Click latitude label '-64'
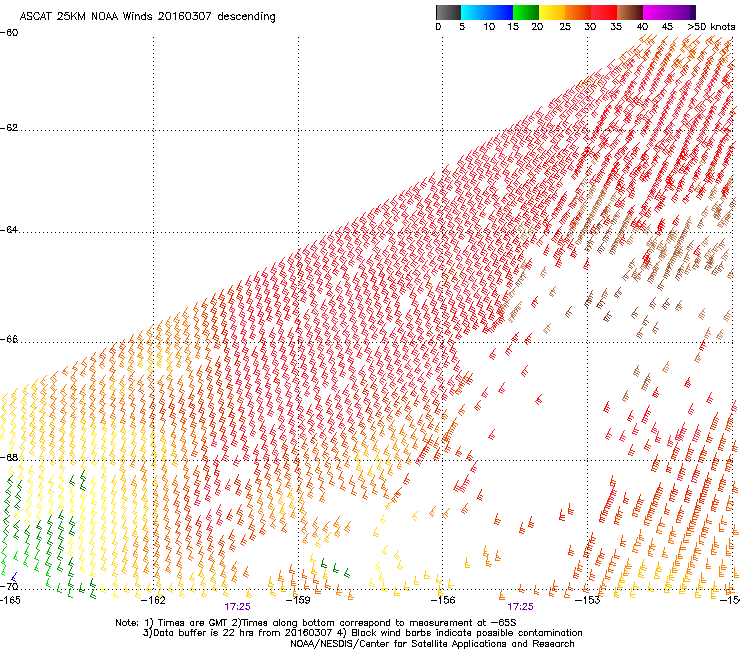The image size is (740, 650). click(9, 230)
